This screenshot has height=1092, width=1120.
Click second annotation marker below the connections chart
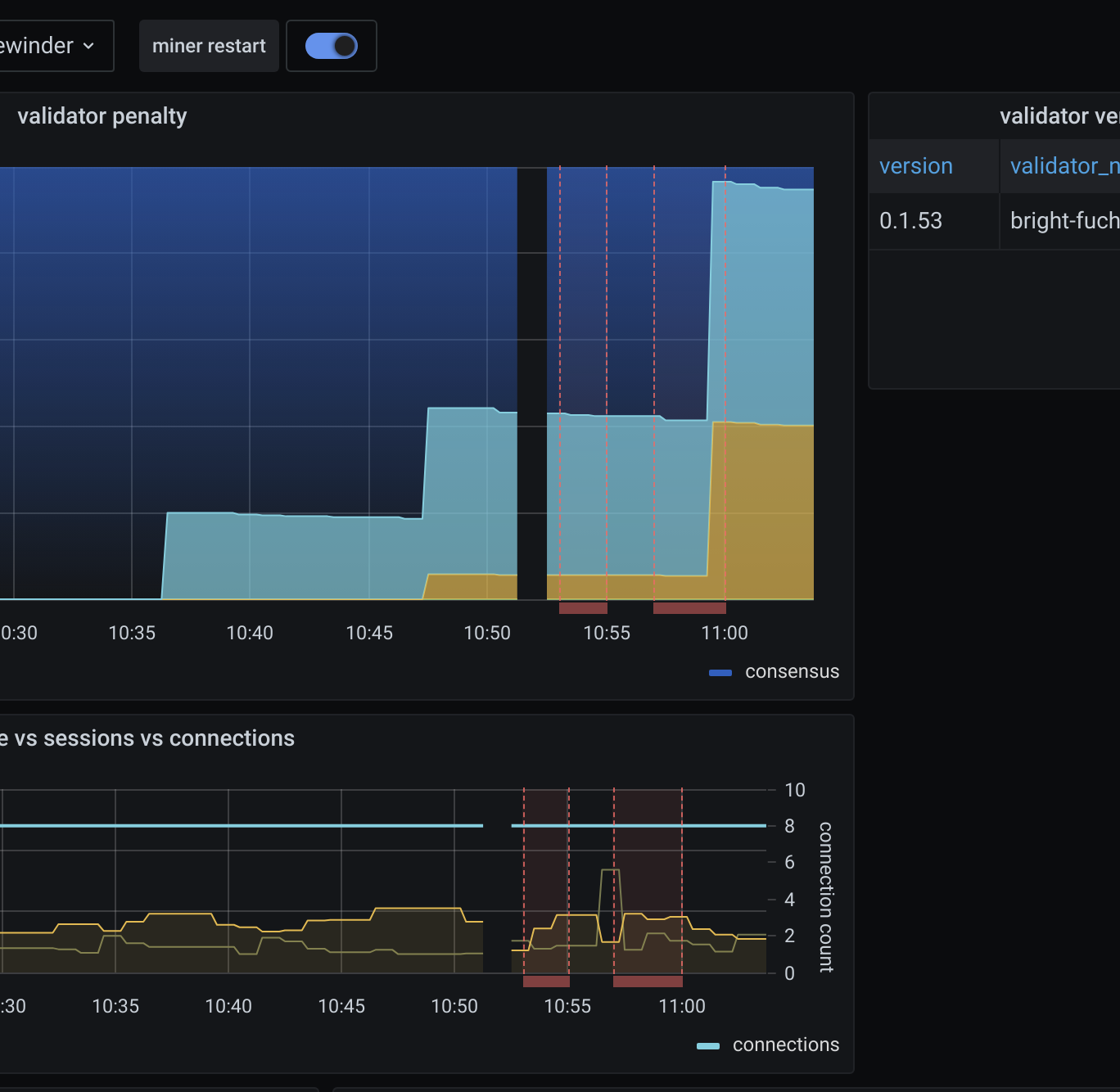[648, 981]
